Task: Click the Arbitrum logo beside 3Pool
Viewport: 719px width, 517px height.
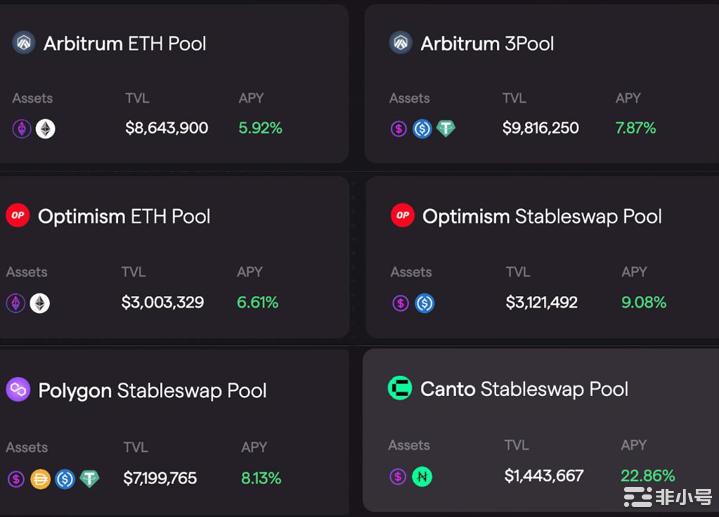Action: (400, 43)
